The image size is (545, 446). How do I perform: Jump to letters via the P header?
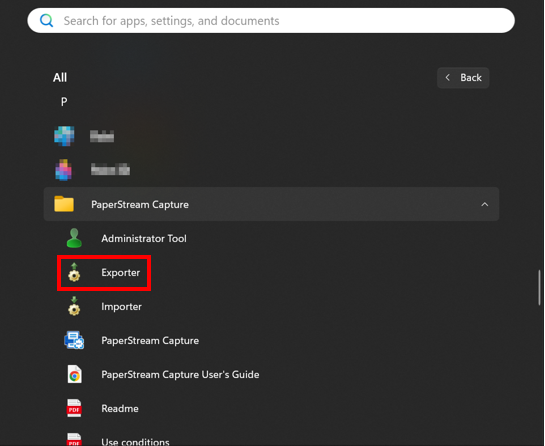pos(64,102)
